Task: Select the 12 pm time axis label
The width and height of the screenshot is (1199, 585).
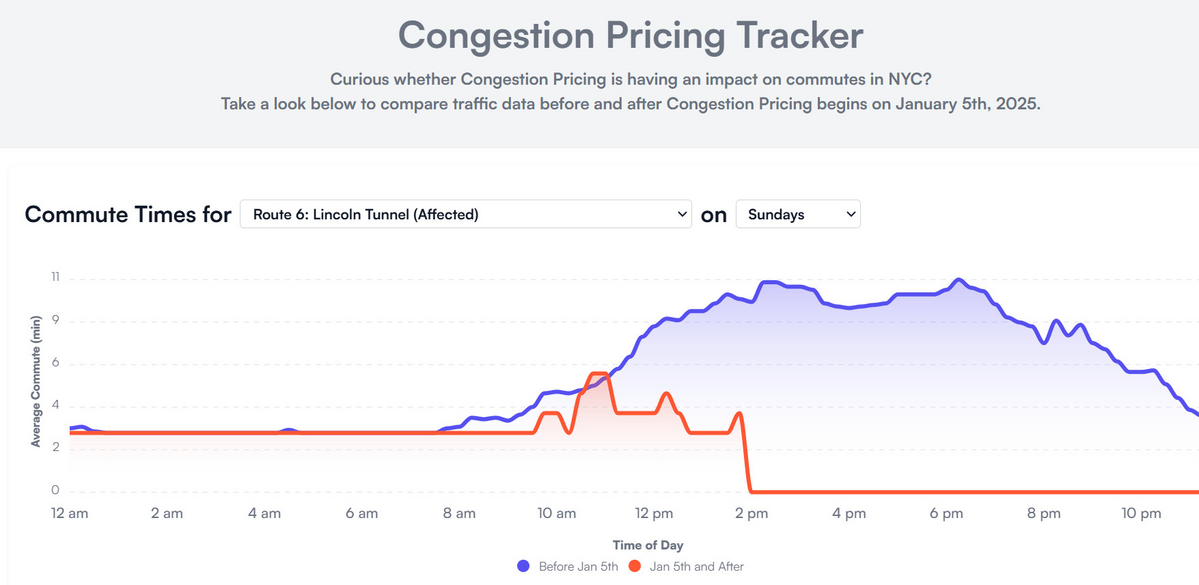Action: pos(654,514)
